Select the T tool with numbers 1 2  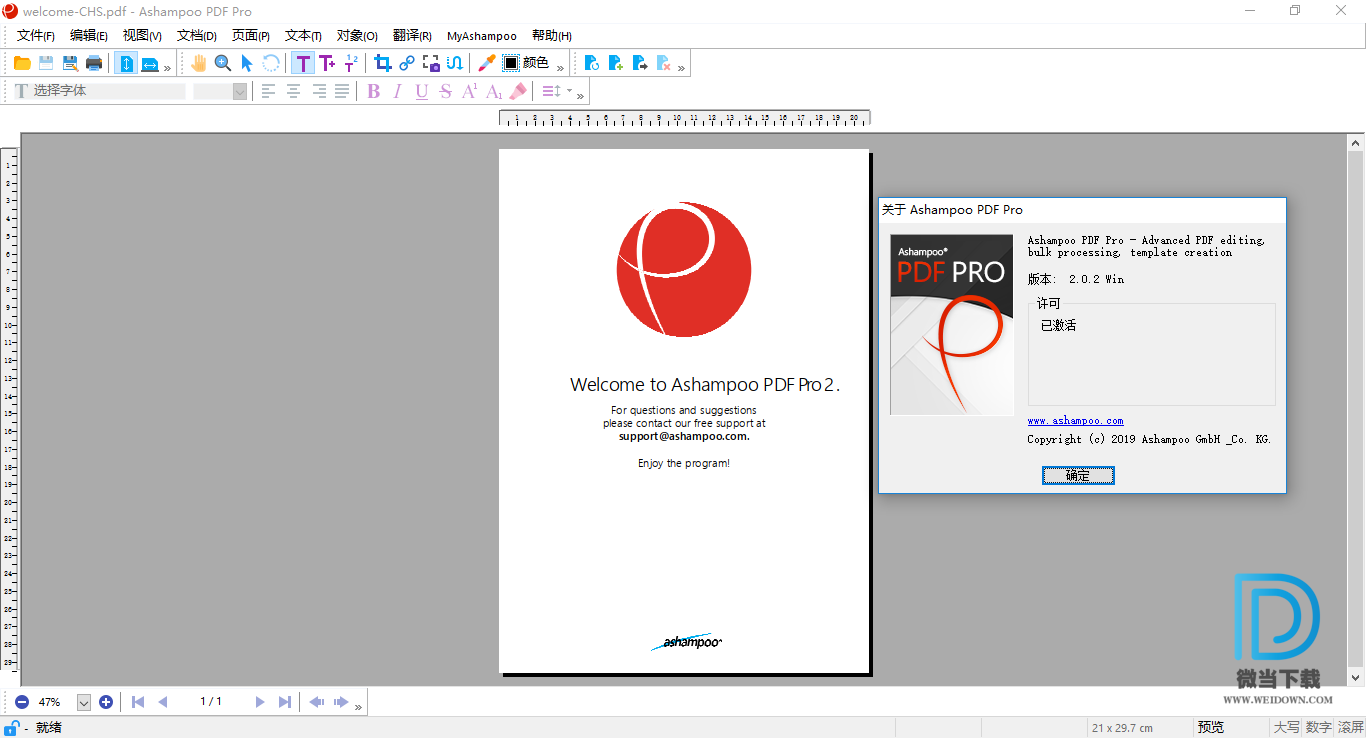click(x=351, y=63)
